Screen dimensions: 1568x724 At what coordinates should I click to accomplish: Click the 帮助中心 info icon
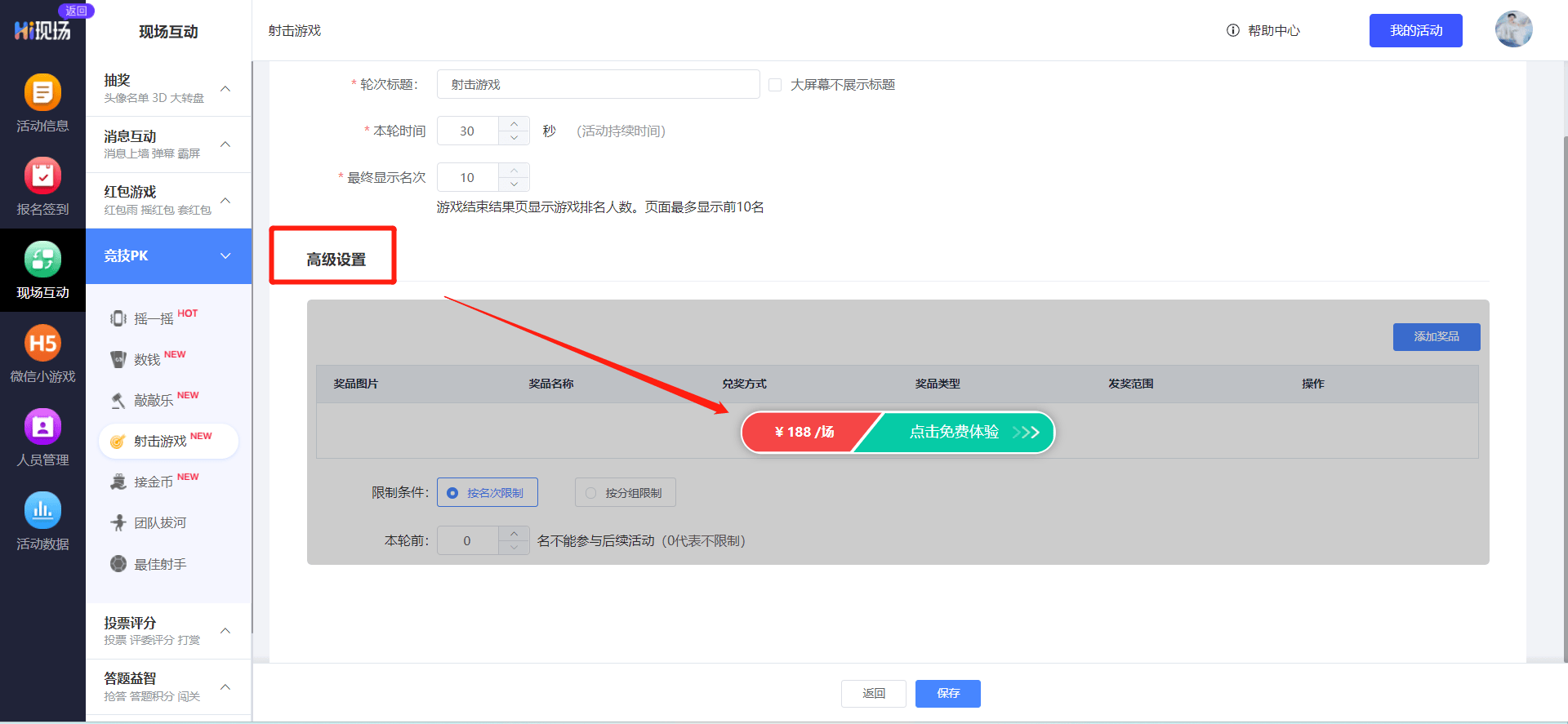(x=1232, y=30)
